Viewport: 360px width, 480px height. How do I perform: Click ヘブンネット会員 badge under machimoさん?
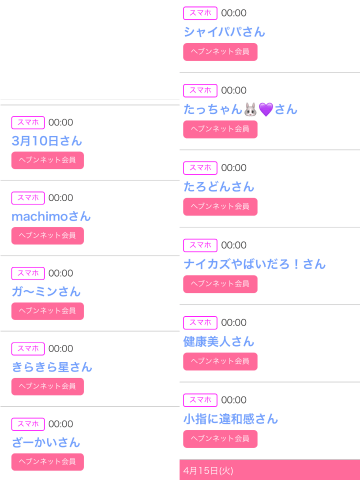48,236
